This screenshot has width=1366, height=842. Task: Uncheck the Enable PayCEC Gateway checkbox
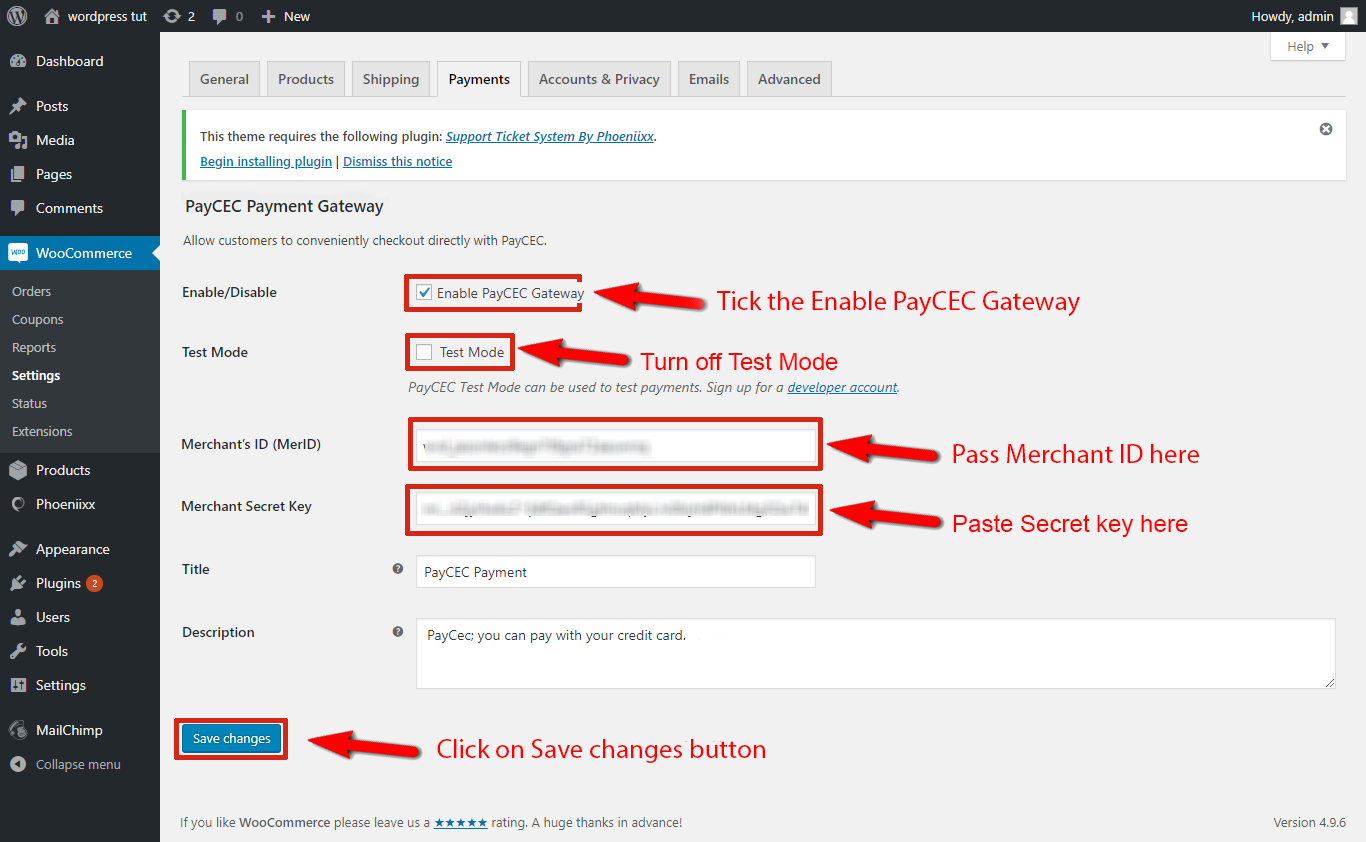coord(424,293)
